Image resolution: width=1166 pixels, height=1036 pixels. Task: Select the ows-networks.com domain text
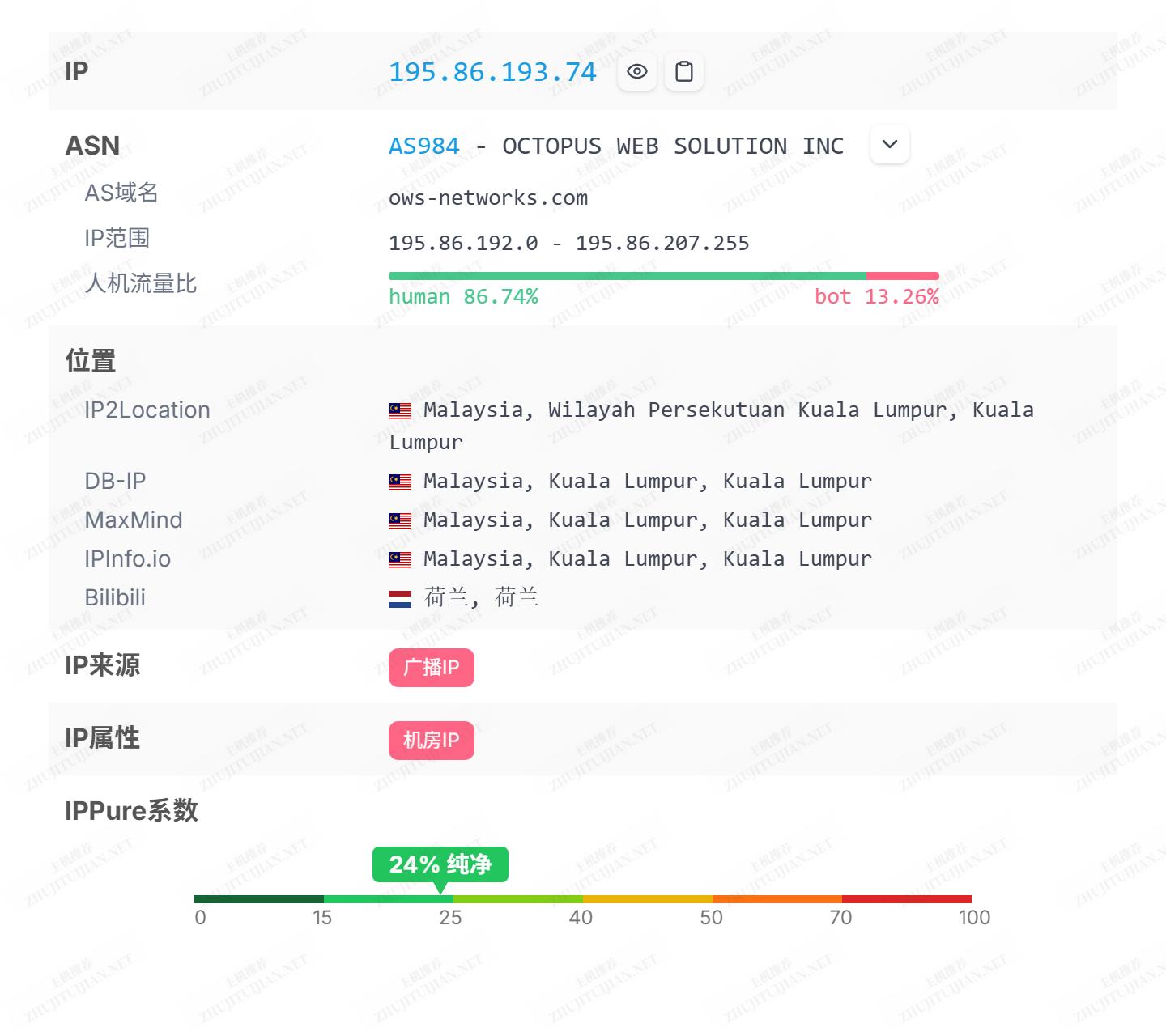point(488,198)
